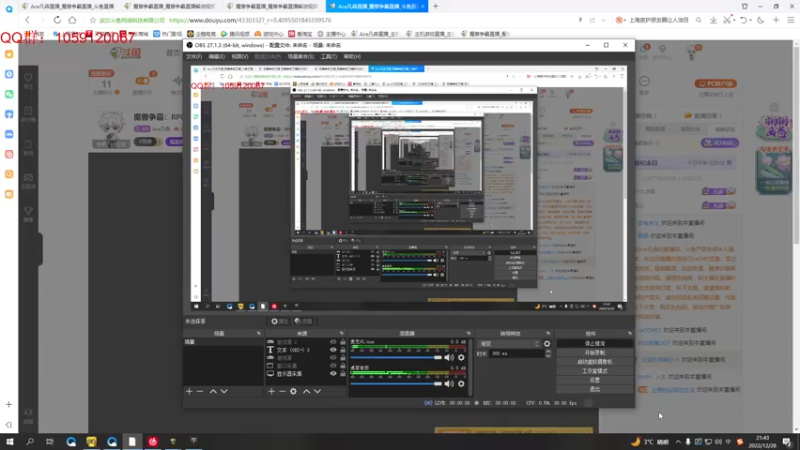Pop out the controls dock header icon
Screen dimensions: 800x450
coord(629,333)
